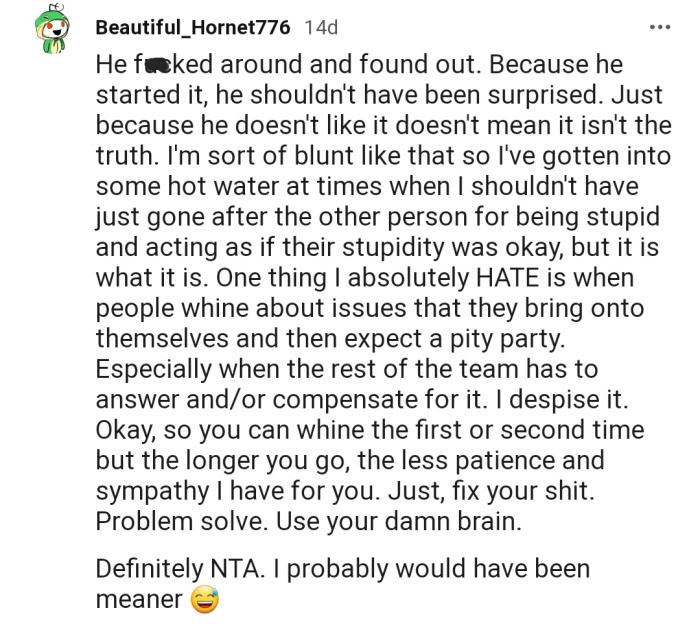
Task: Click the Beautiful_Hornet776 avatar icon
Action: 52,35
